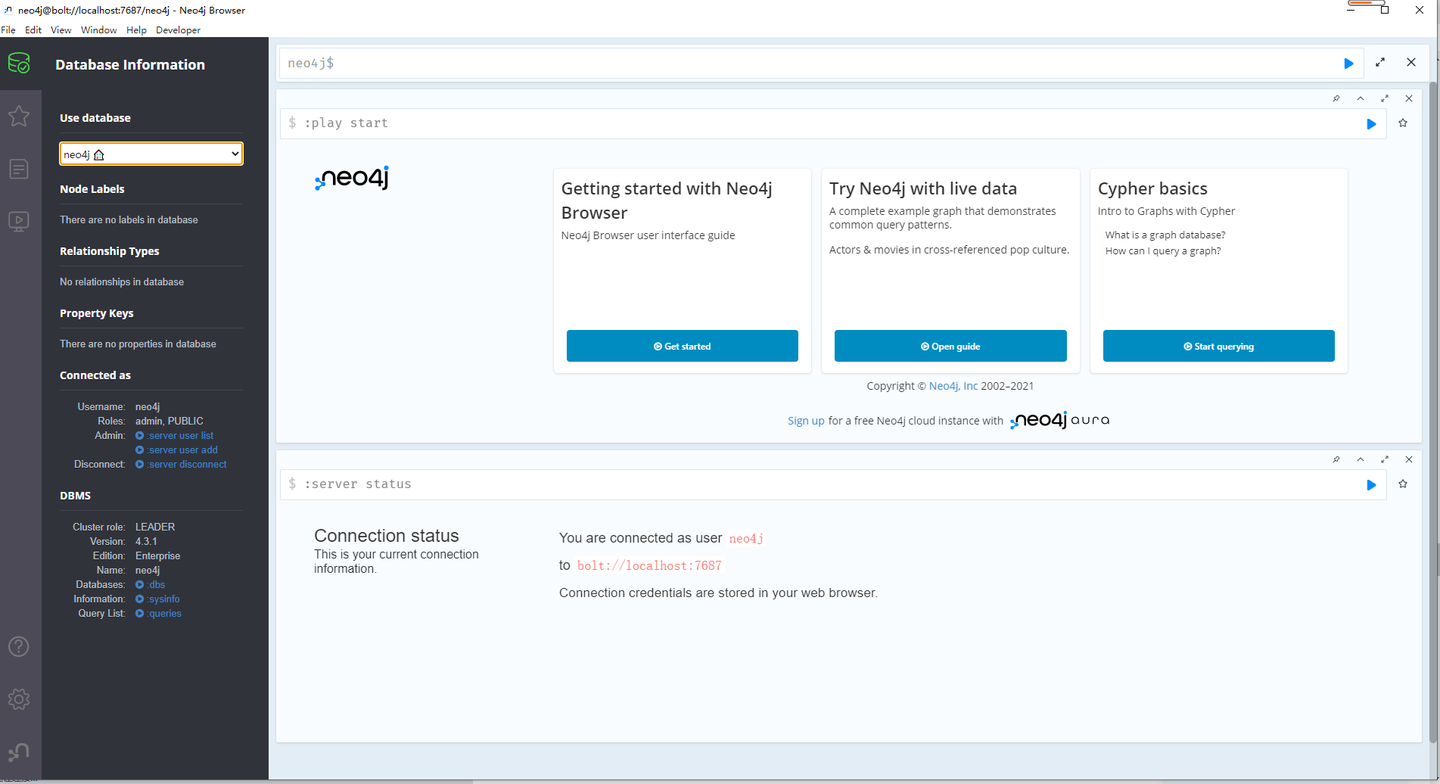Run the query in the main editor

pyautogui.click(x=1348, y=63)
